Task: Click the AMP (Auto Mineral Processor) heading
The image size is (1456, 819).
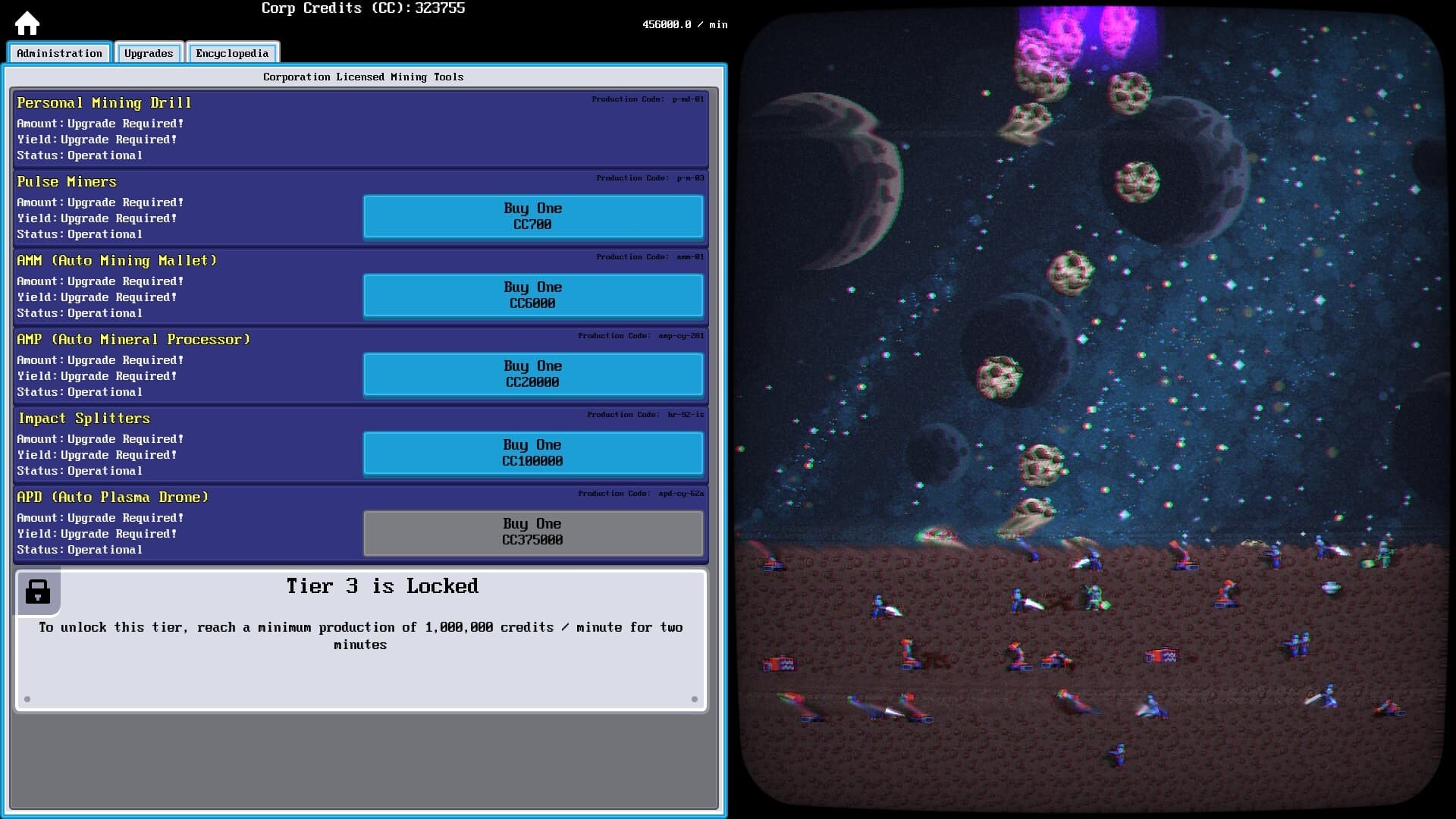Action: pos(133,340)
